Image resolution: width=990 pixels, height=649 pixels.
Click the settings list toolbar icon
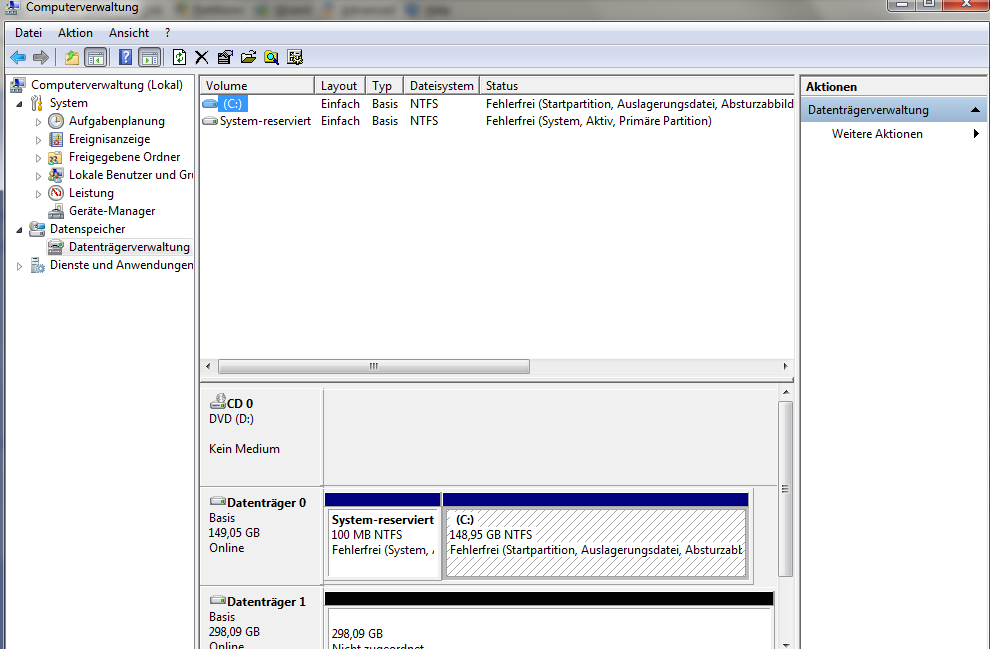click(295, 57)
